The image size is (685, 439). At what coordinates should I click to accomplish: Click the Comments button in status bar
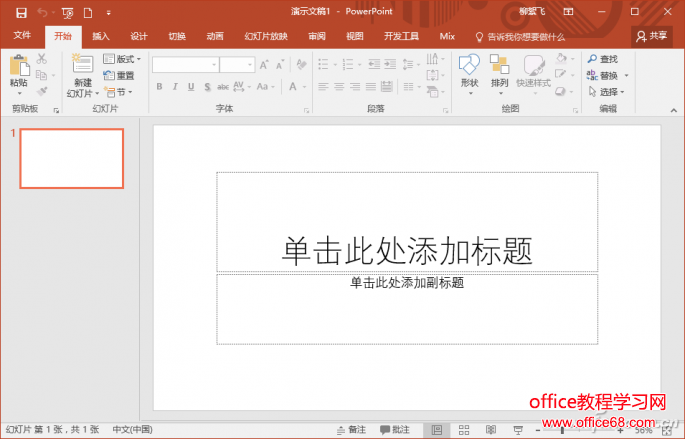pos(394,429)
